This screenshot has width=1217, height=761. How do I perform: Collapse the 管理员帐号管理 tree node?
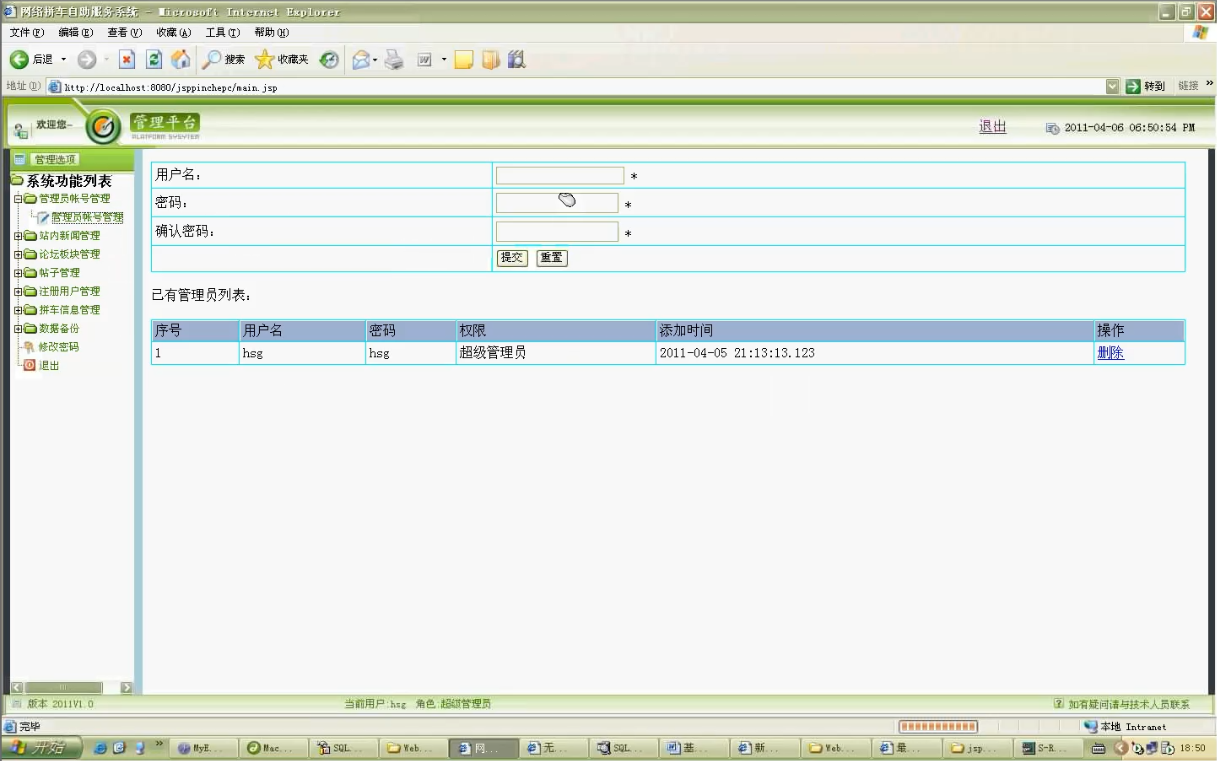click(17, 199)
